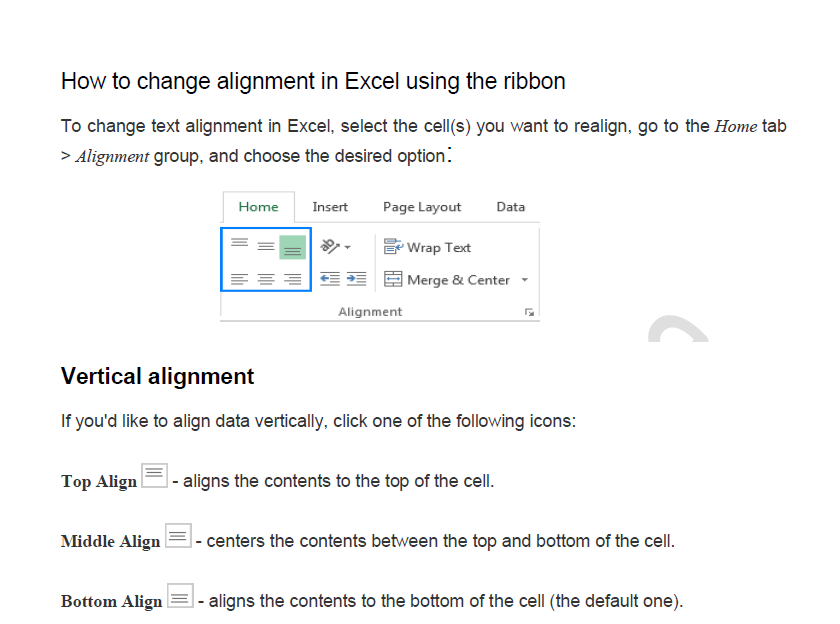
Task: Open the Page Layout ribbon tab
Action: [422, 207]
